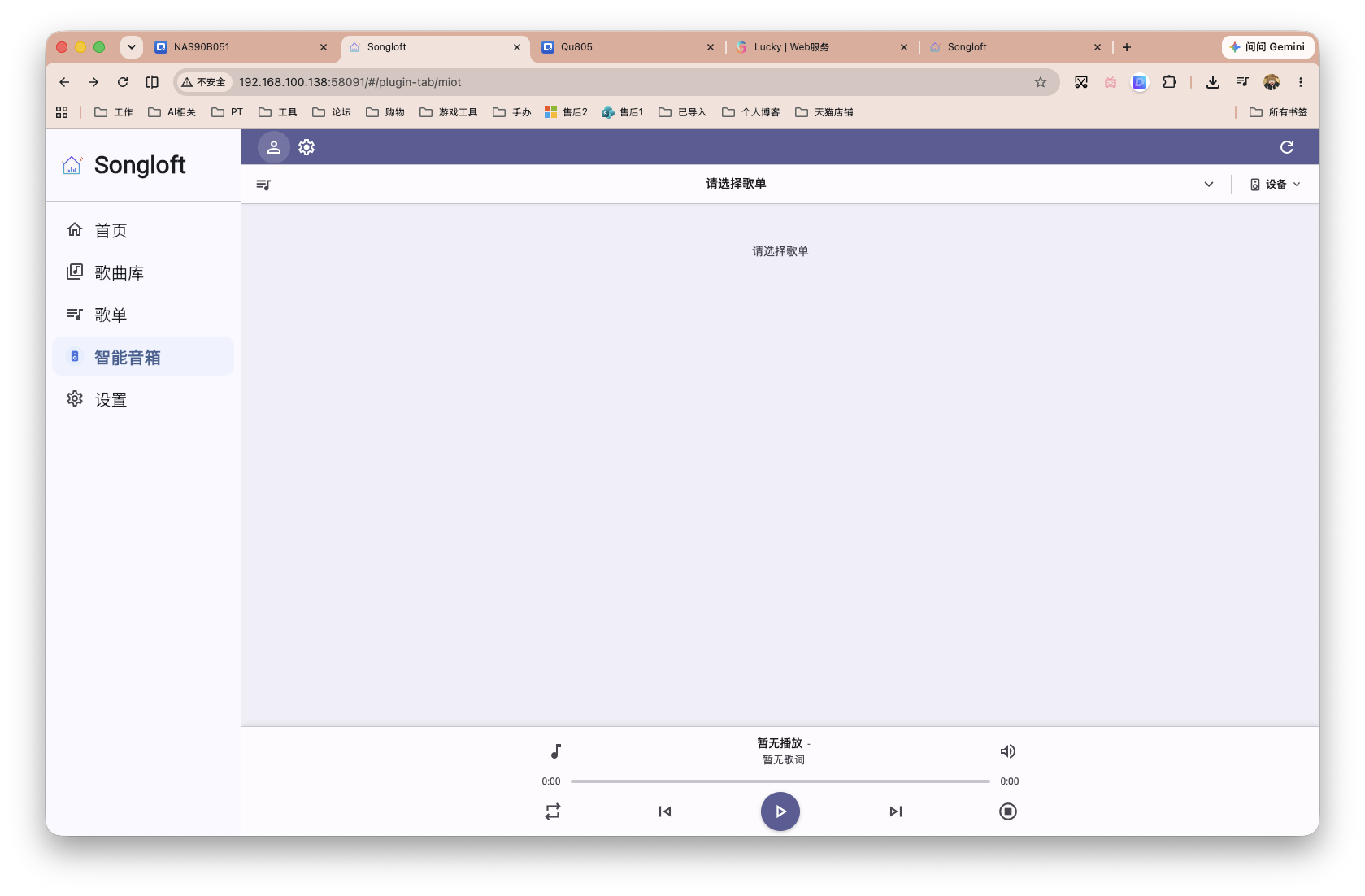This screenshot has height=896, width=1365.
Task: Select 智能音箱 in sidebar
Action: [143, 358]
